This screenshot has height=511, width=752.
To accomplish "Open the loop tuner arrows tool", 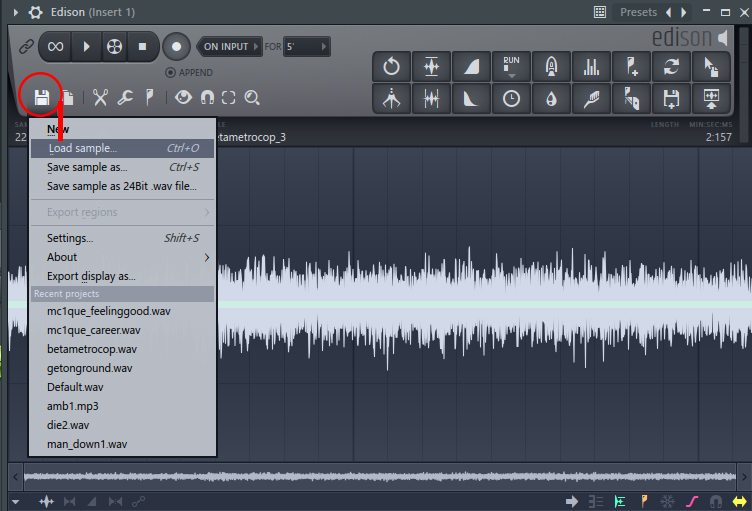I will tap(671, 66).
